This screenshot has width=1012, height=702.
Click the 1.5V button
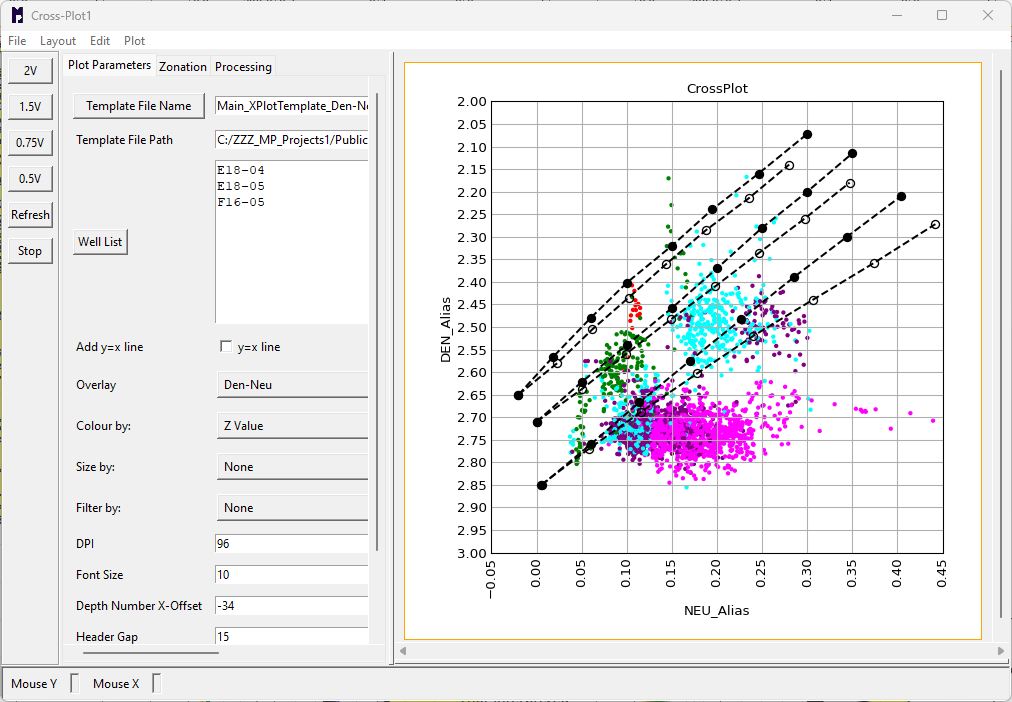pos(30,106)
